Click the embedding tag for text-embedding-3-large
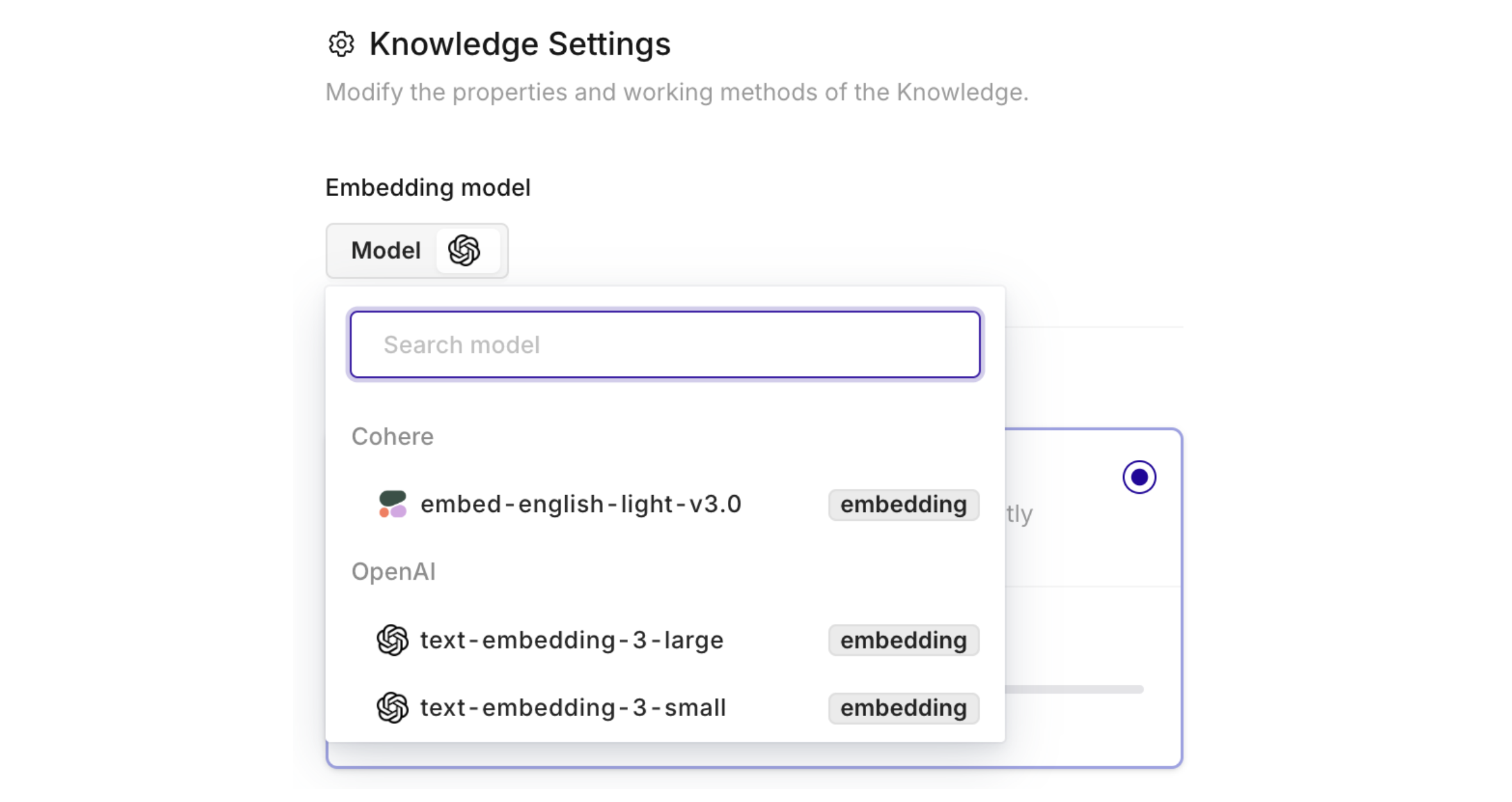 (903, 641)
